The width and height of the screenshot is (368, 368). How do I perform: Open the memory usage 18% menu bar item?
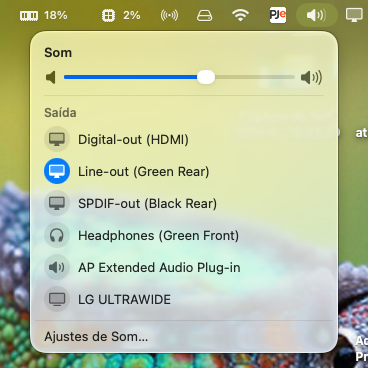44,15
